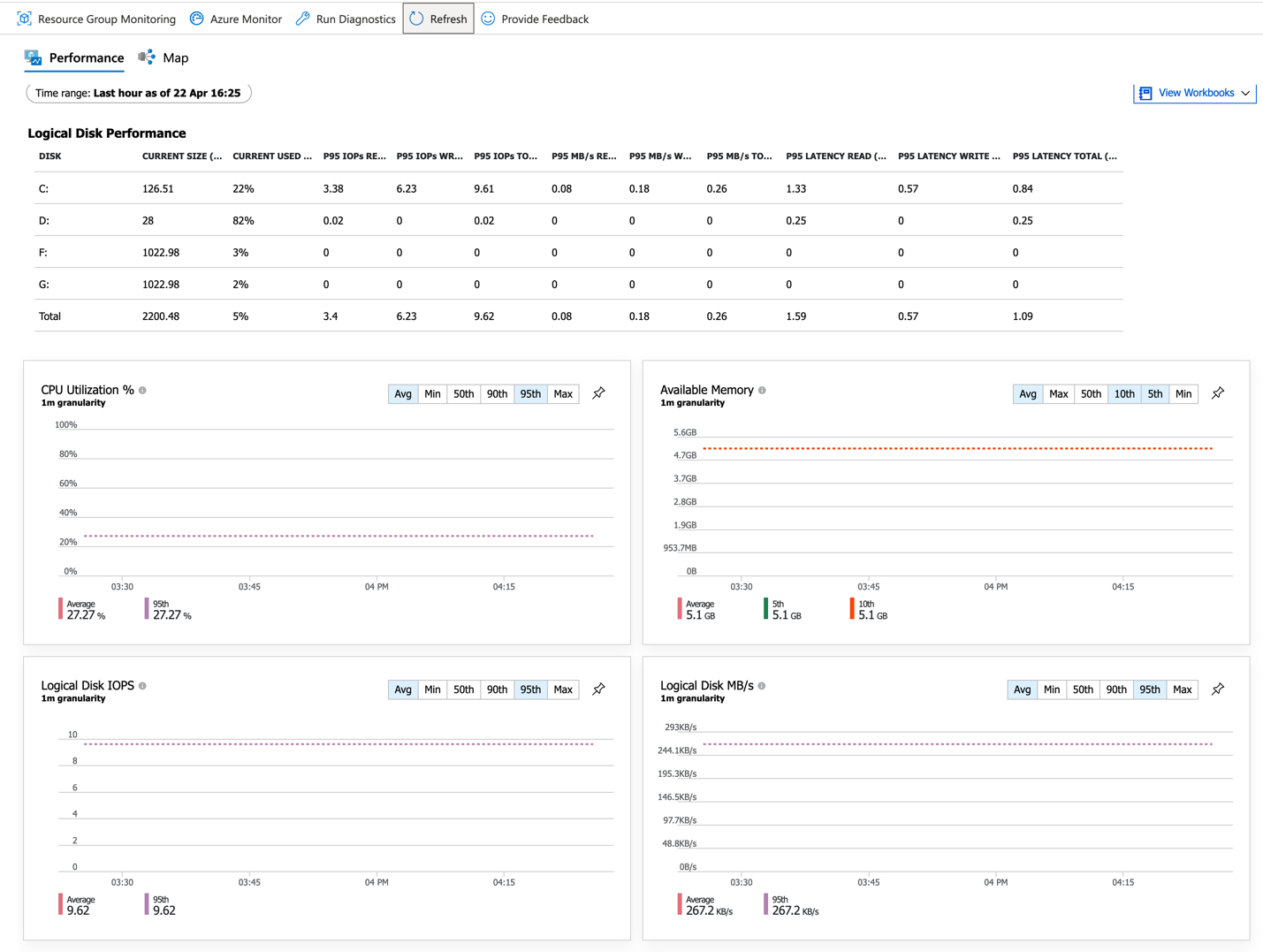Toggle 90th percentile on Logical Disk MB/s chart

click(x=1116, y=689)
